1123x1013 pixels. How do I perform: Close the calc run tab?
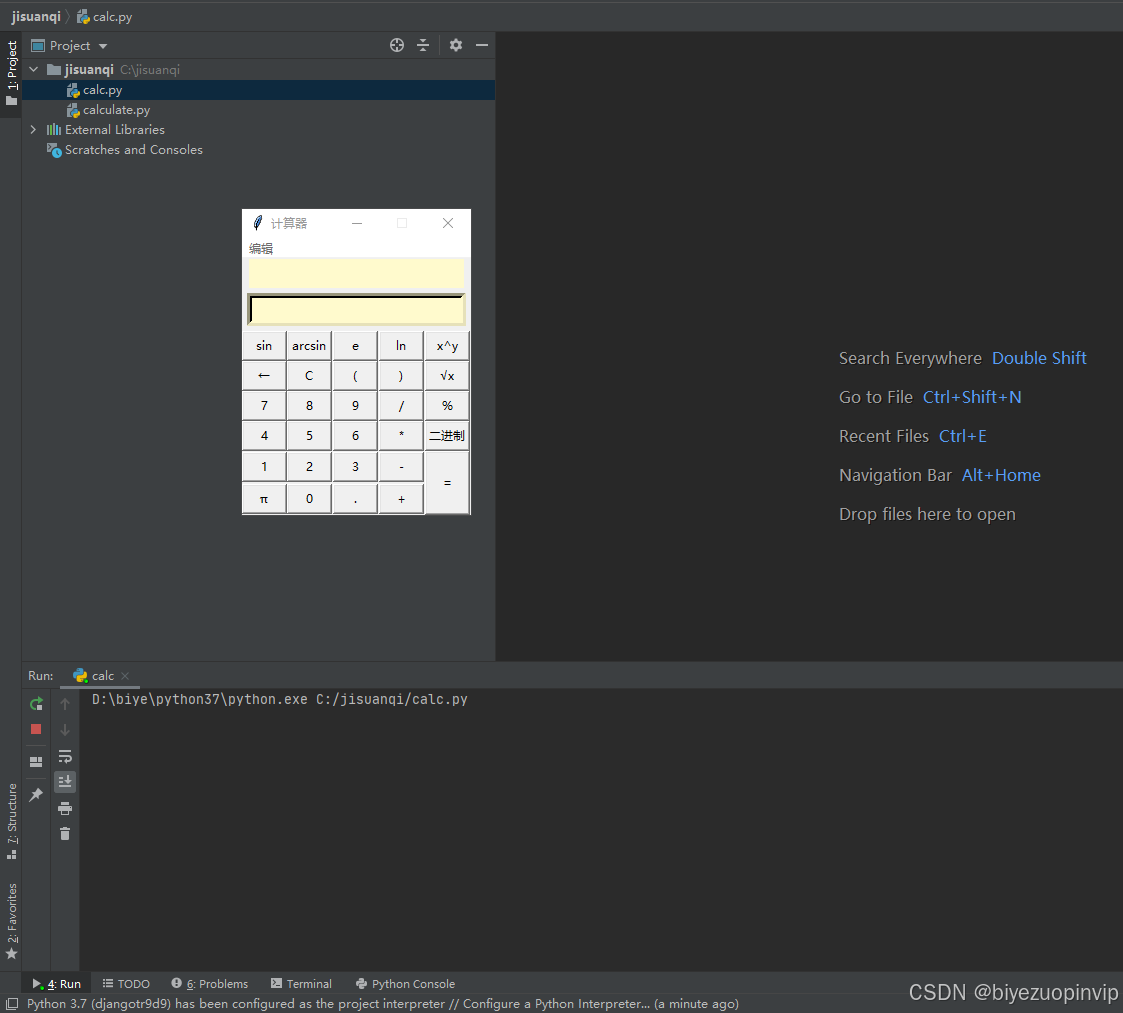coord(125,676)
